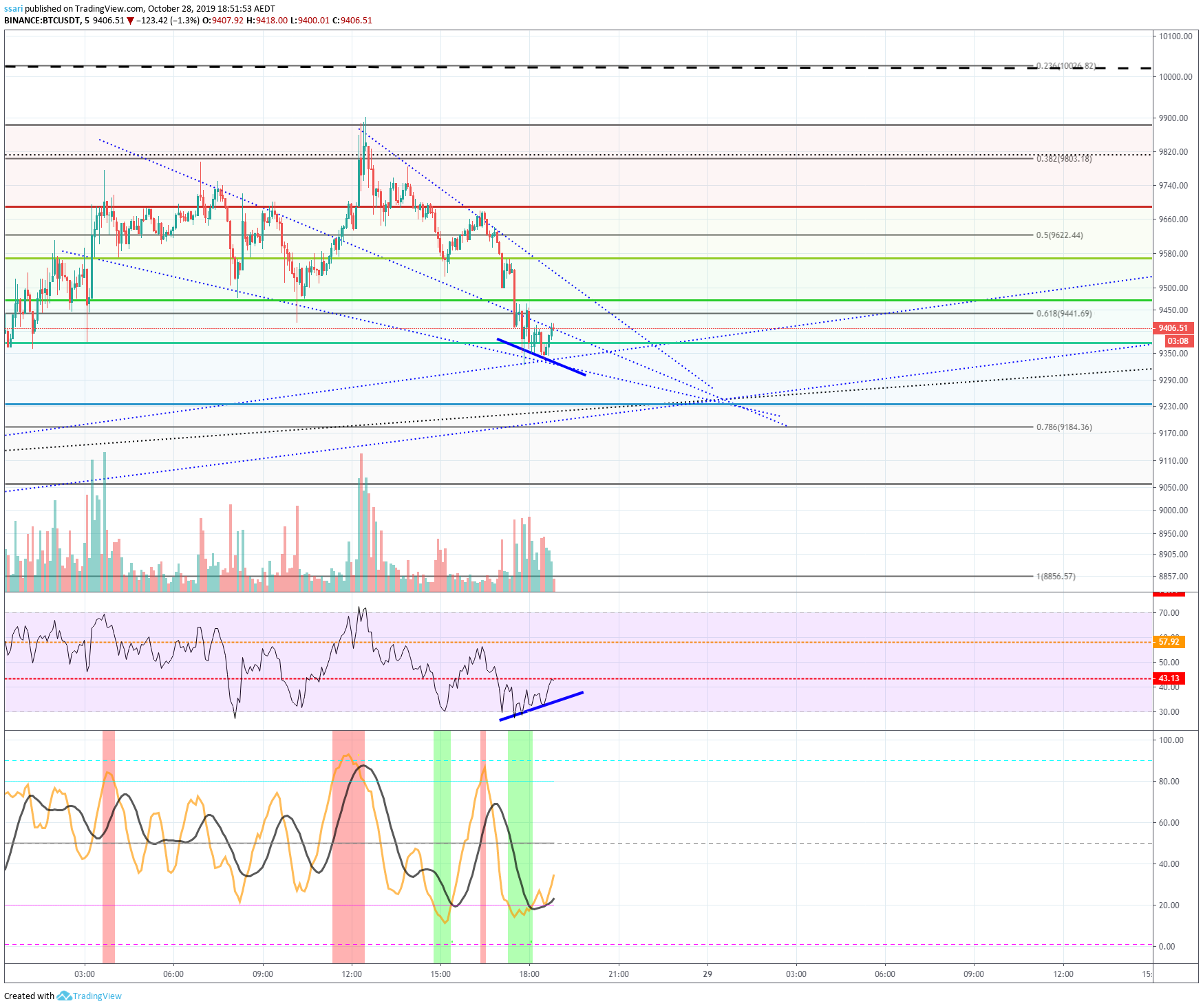
Task: Click the red RSI value label 43.13
Action: pos(1169,678)
